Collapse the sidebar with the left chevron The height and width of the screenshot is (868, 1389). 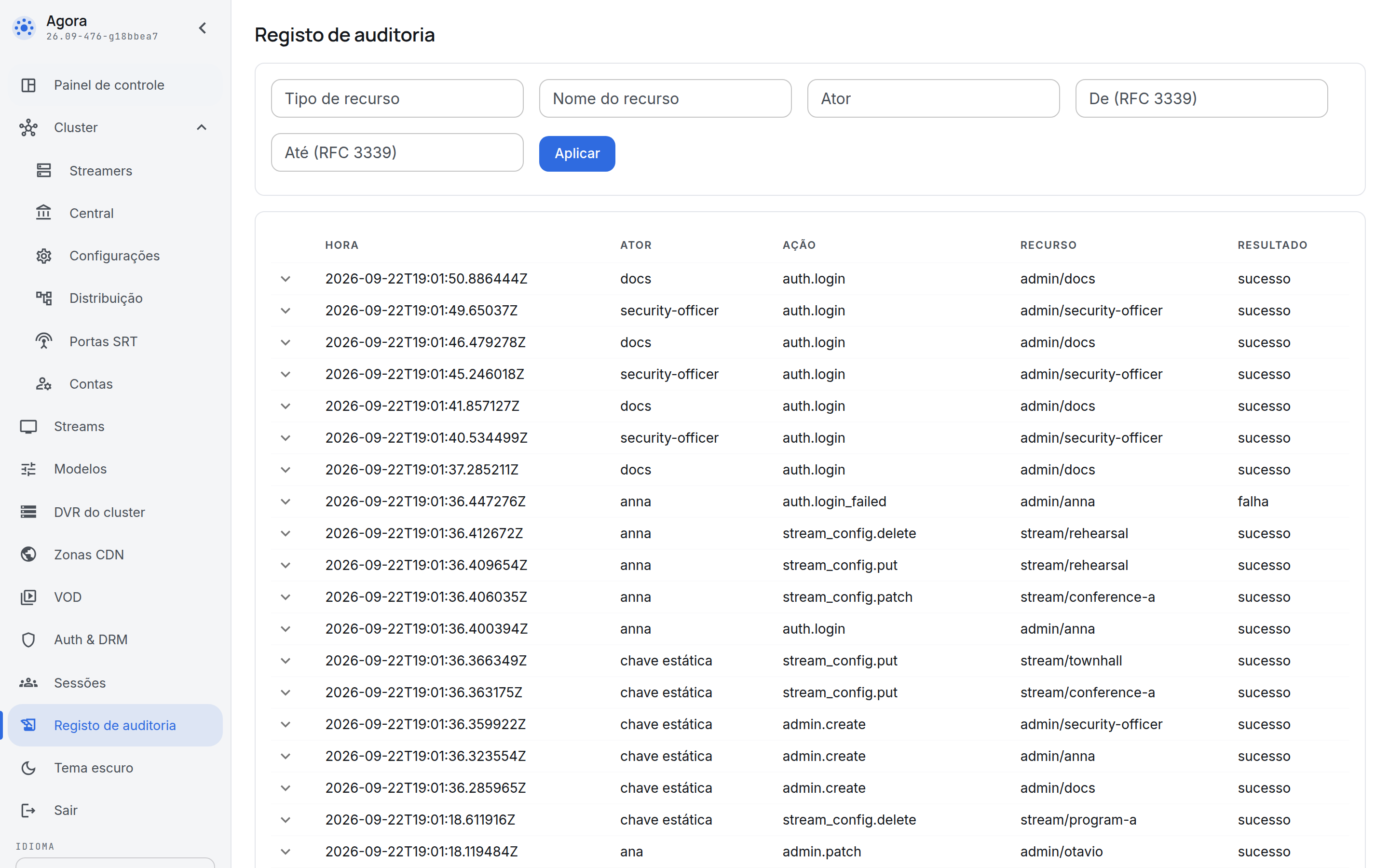[x=203, y=27]
